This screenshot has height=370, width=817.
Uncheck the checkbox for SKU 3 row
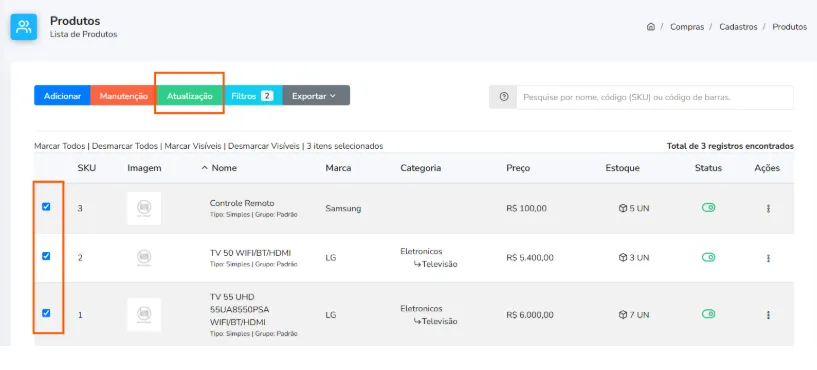pyautogui.click(x=46, y=206)
